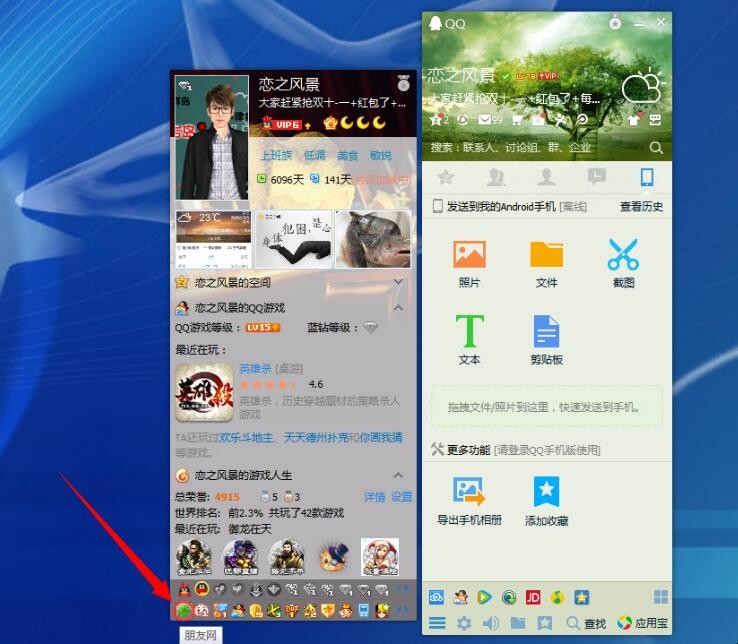Screen dimensions: 738x644
Task: Click the 查看历史 link
Action: [x=641, y=207]
